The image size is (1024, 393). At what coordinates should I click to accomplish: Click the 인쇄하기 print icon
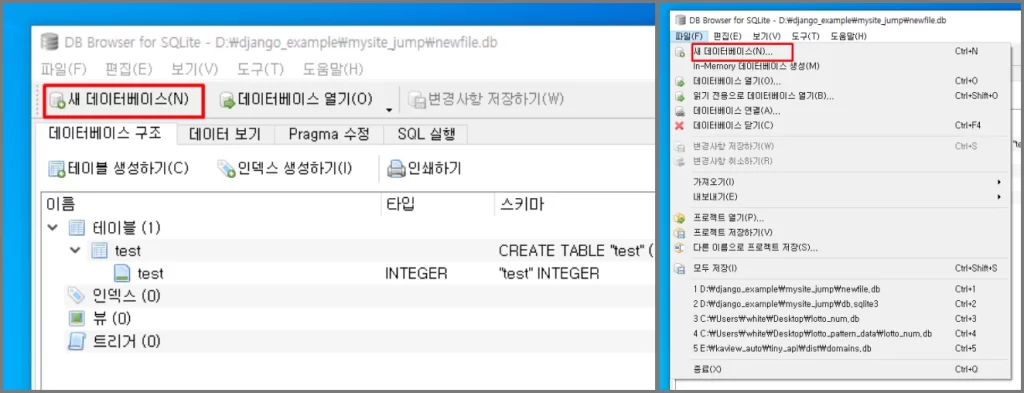(x=396, y=169)
